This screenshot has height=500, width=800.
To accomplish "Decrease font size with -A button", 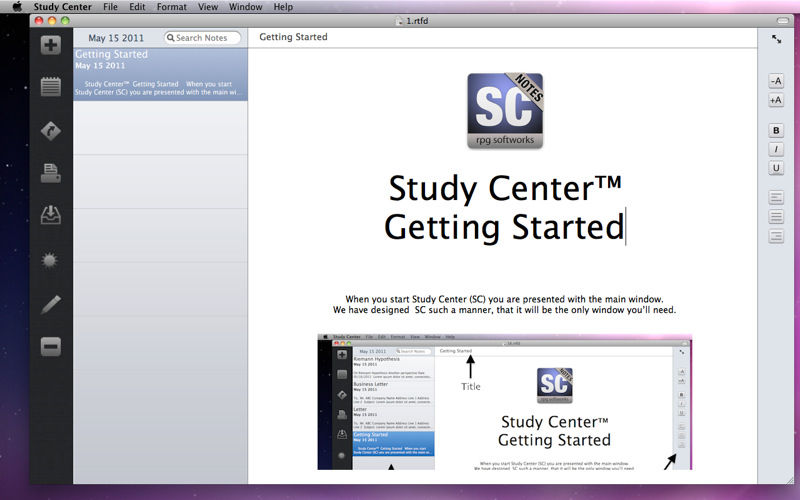I will (776, 81).
